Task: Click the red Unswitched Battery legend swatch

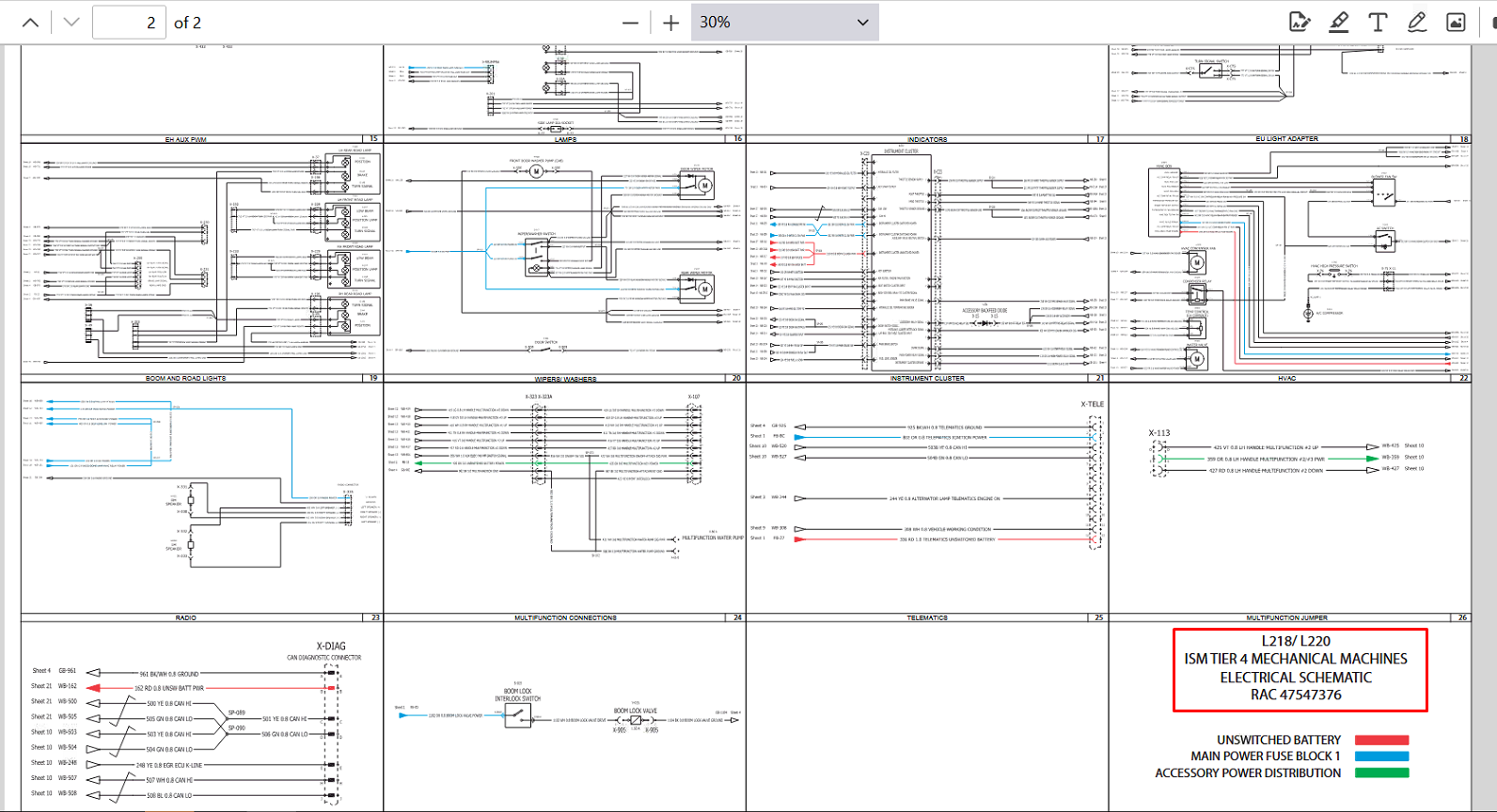Action: tap(1381, 741)
